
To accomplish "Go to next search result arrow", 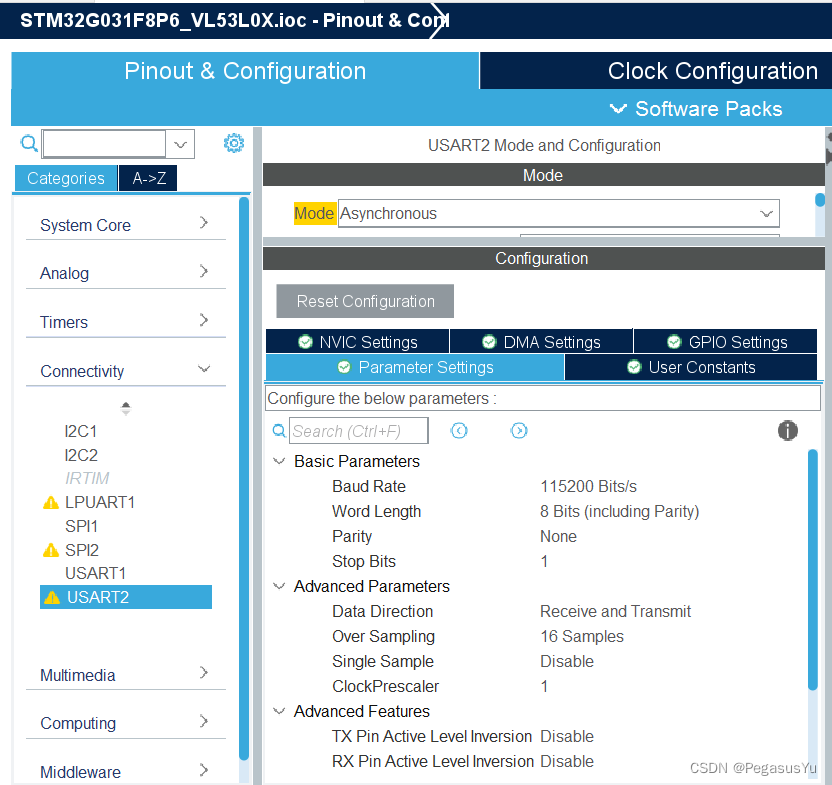I will point(519,430).
